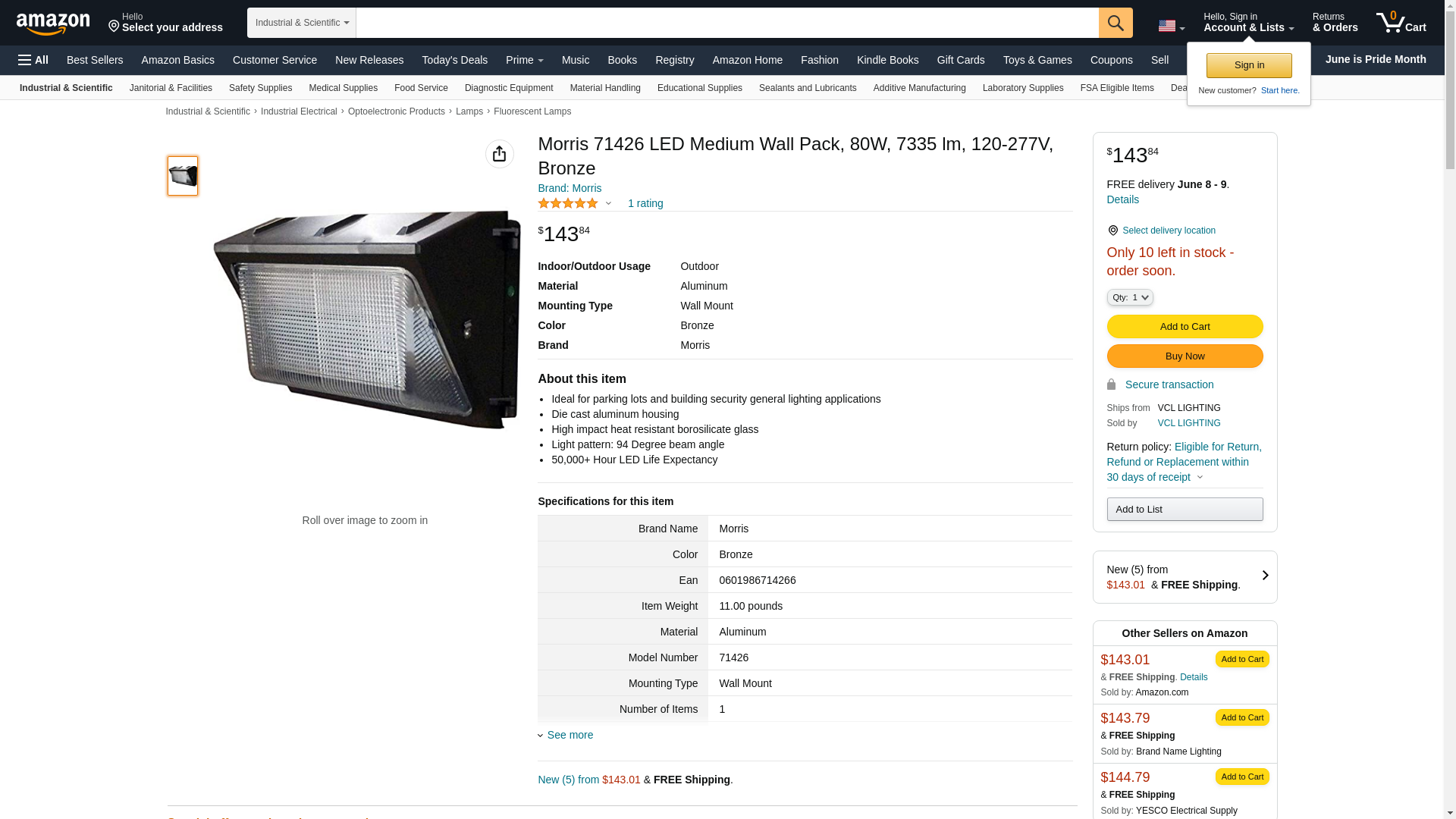Open the VCL LIGHTING seller link
The image size is (1456, 819).
point(1188,423)
